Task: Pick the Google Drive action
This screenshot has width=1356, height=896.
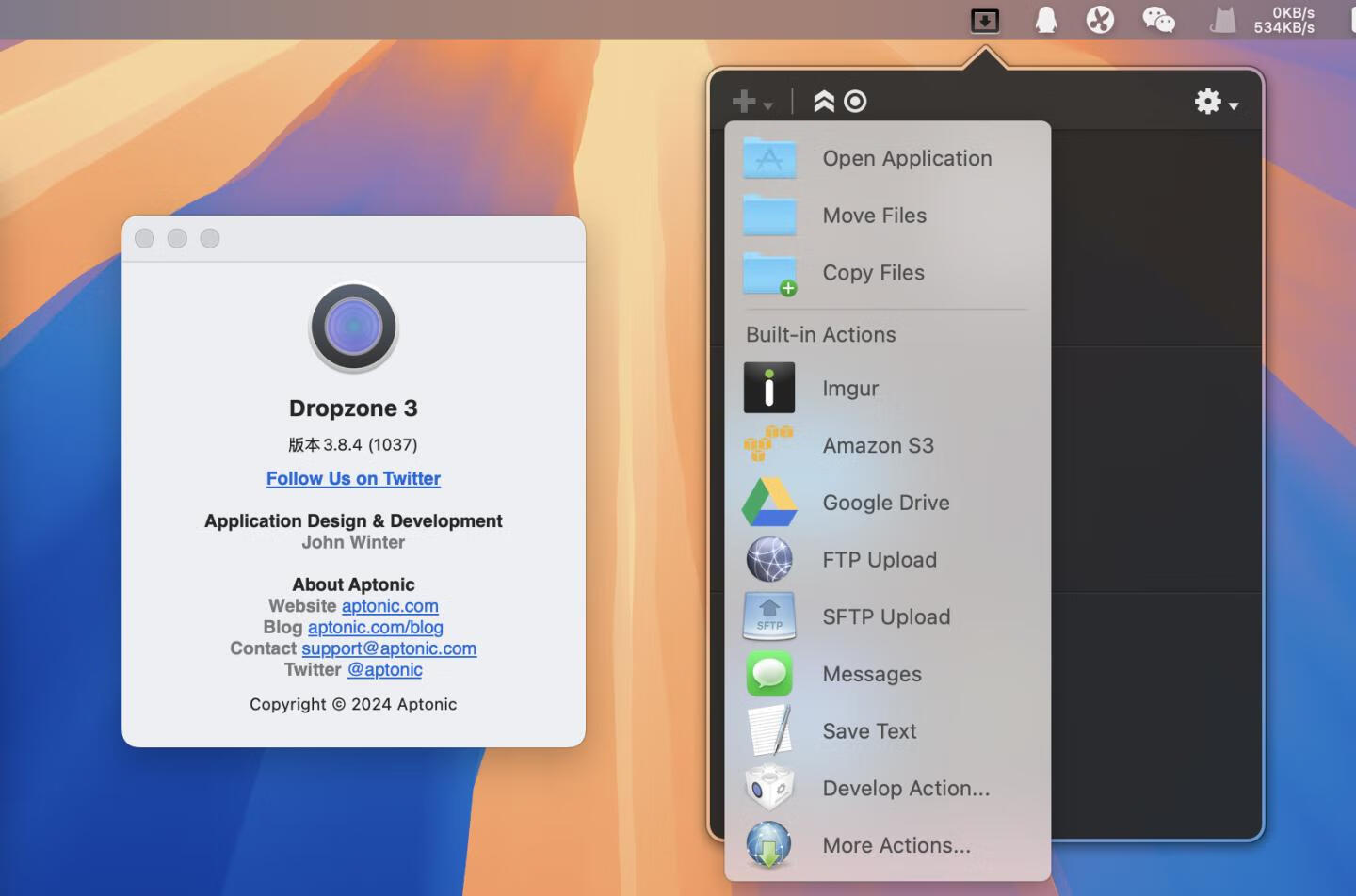Action: [887, 503]
